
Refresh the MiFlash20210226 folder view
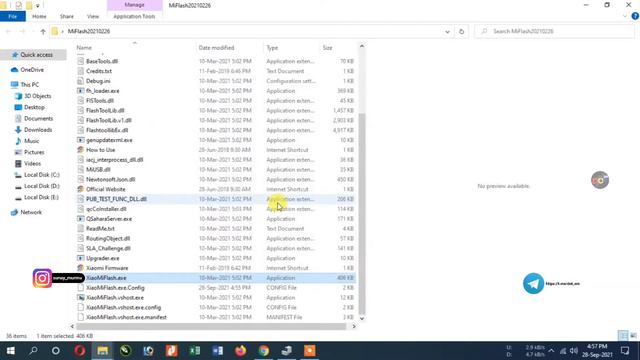pyautogui.click(x=461, y=31)
